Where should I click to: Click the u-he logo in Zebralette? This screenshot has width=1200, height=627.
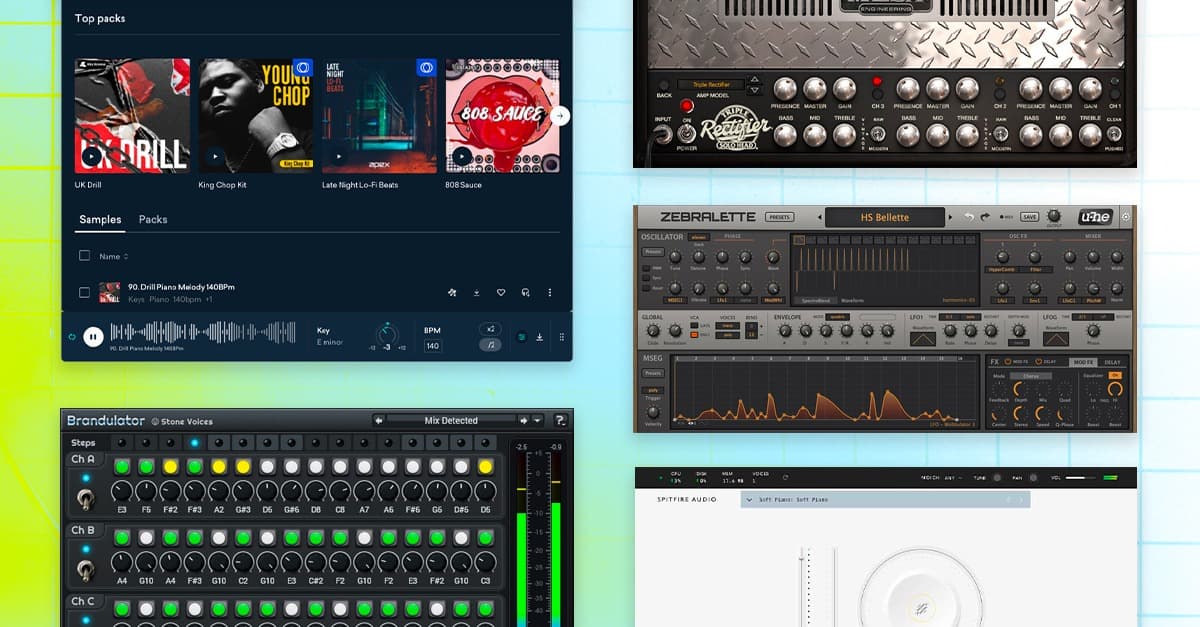pos(1097,216)
